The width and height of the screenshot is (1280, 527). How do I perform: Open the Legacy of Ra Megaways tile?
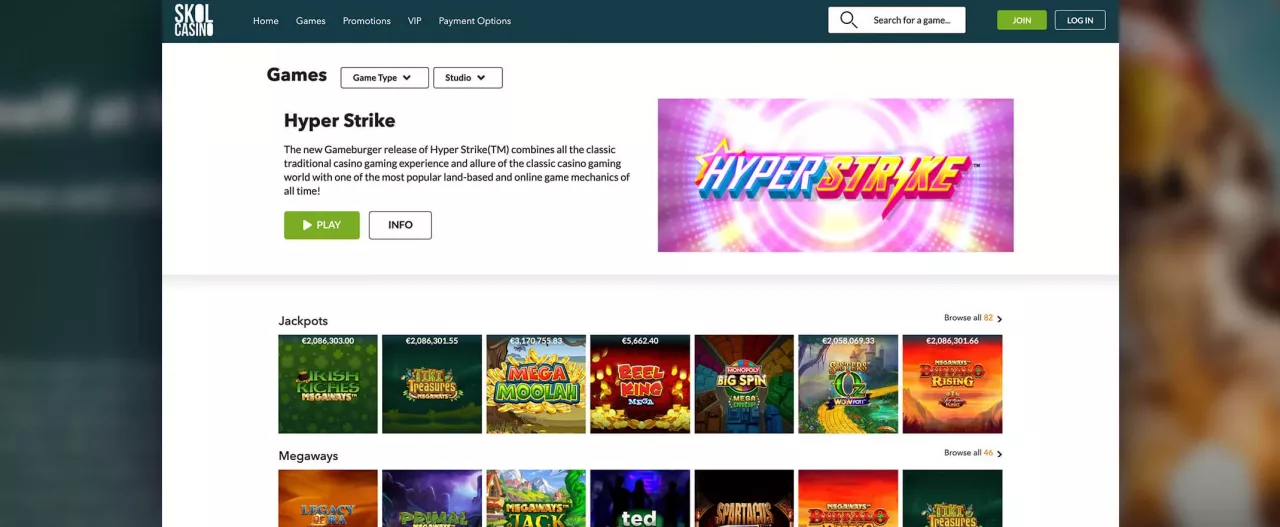[x=328, y=498]
